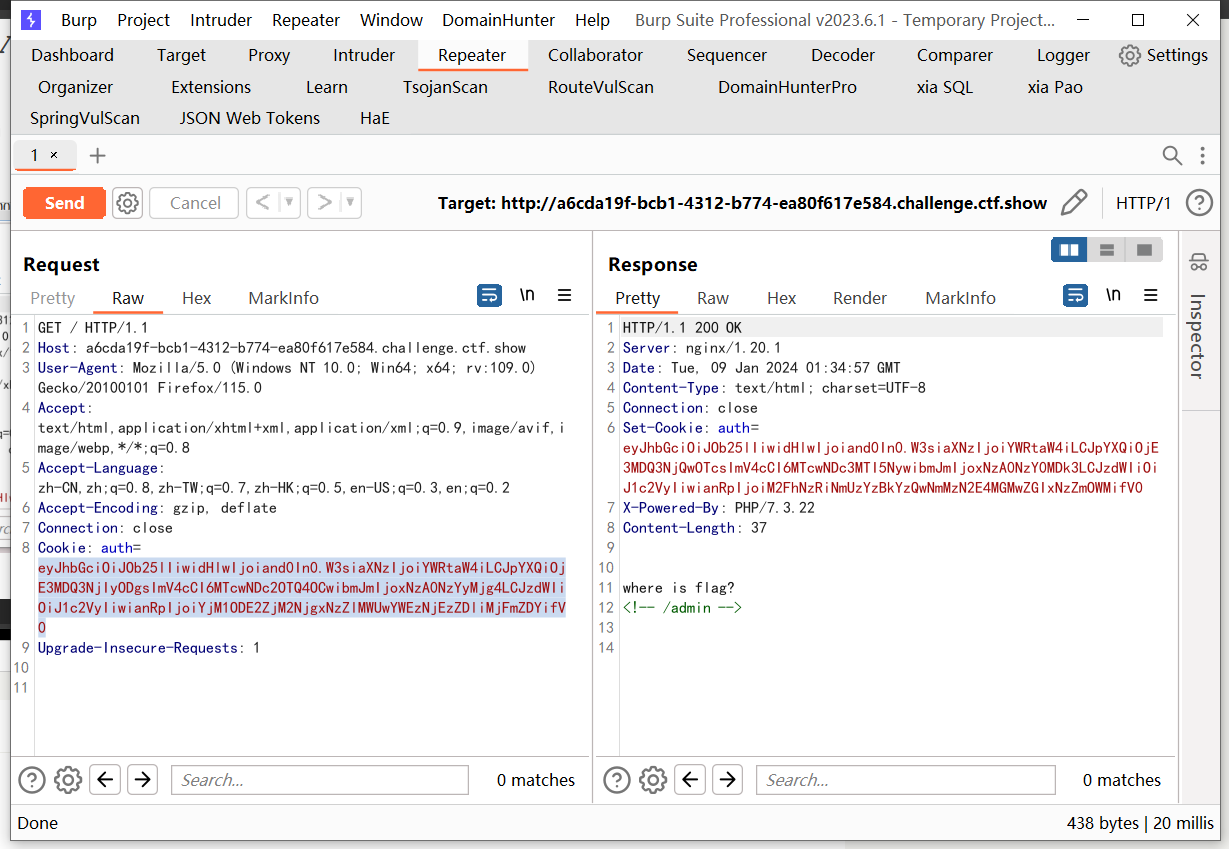Open the Hex tab in the Response pane

[781, 298]
